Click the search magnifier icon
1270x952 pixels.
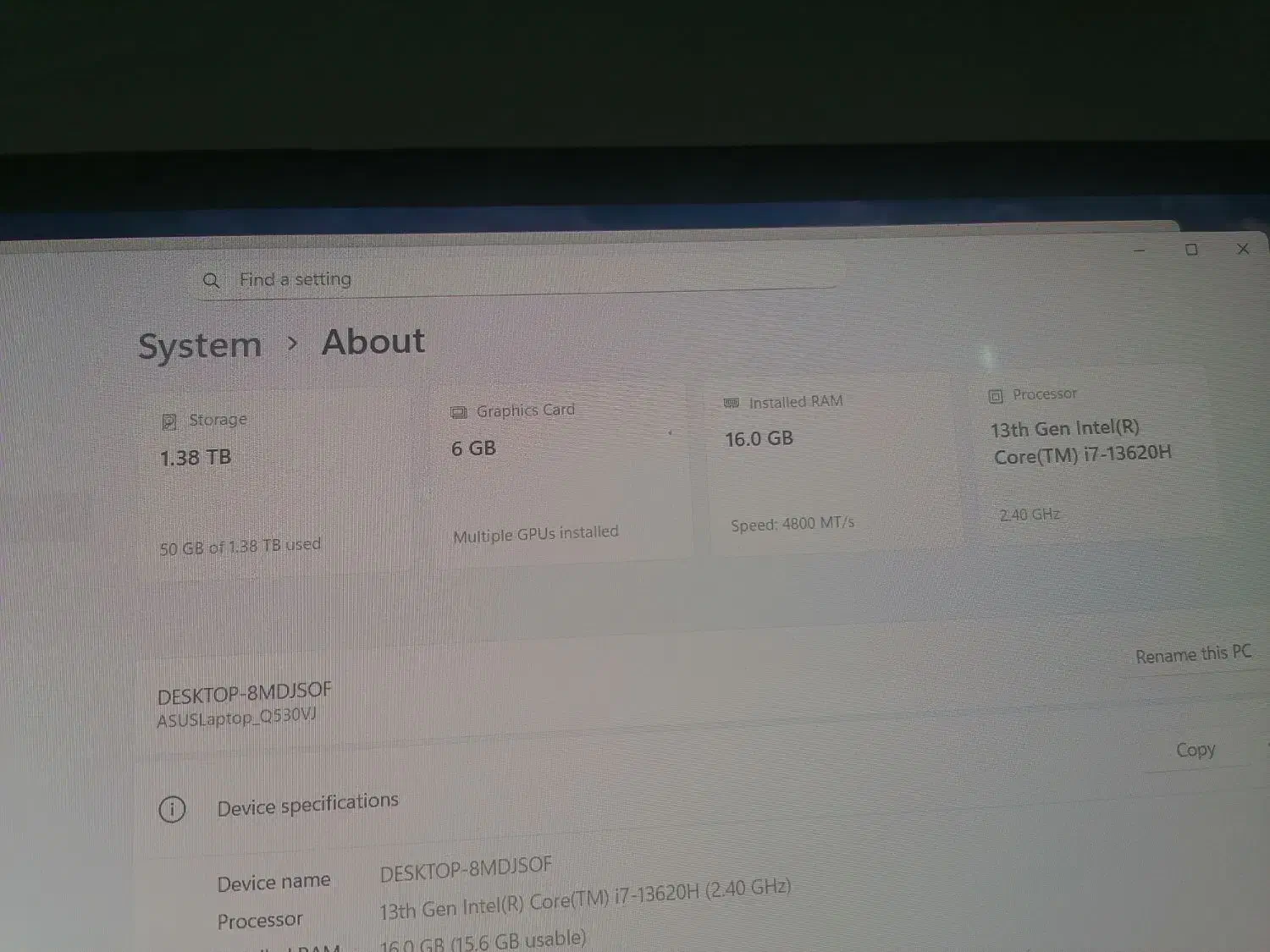pyautogui.click(x=211, y=280)
